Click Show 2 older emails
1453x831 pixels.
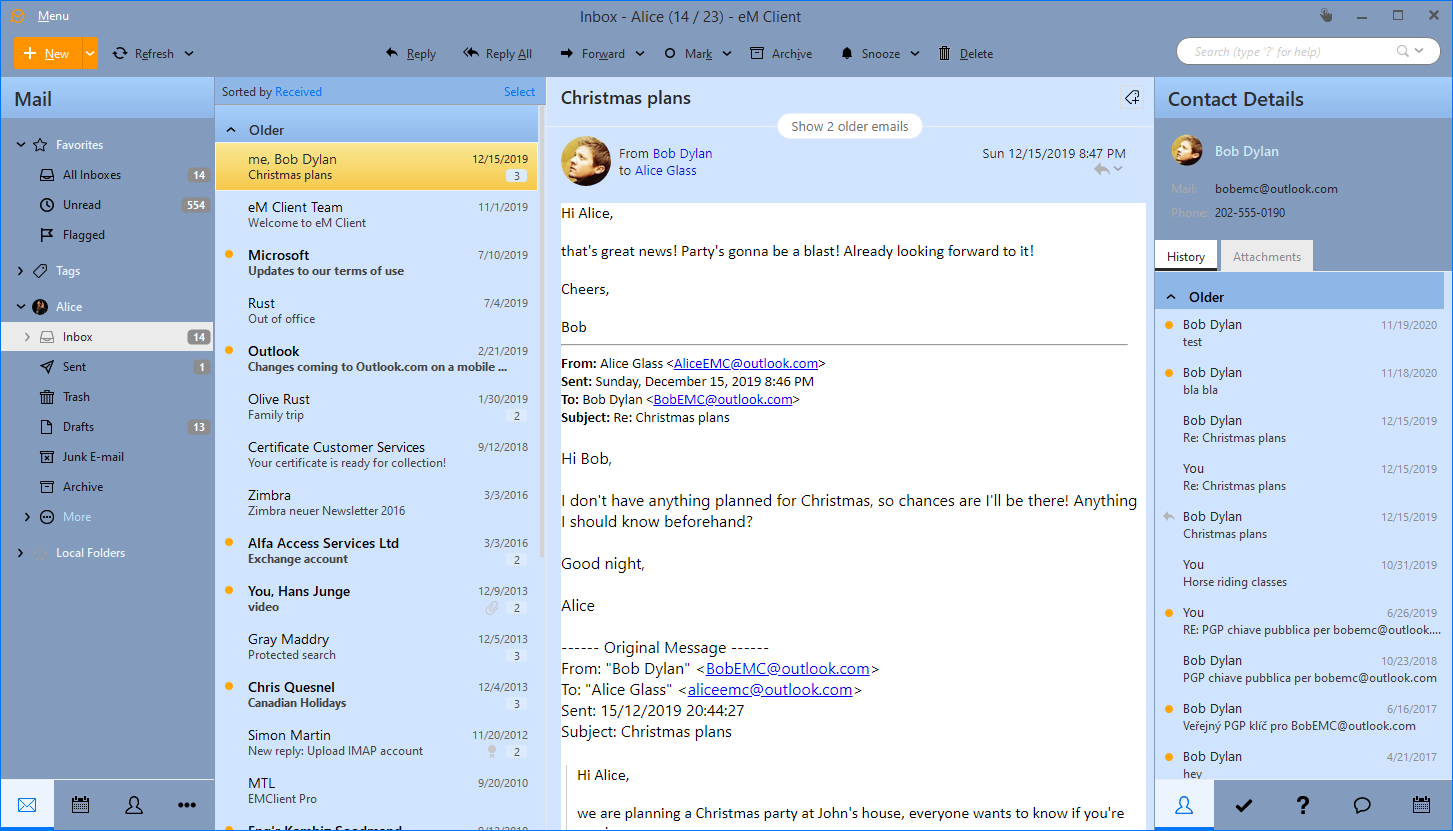[x=849, y=127]
